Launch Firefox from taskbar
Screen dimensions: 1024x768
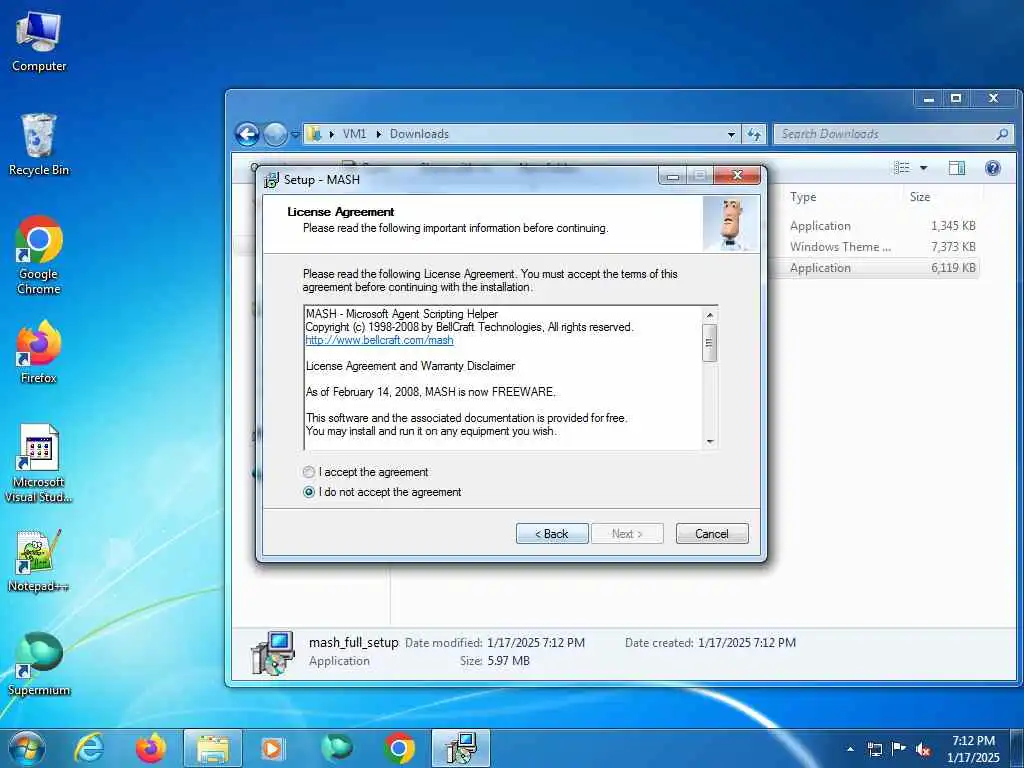[150, 748]
